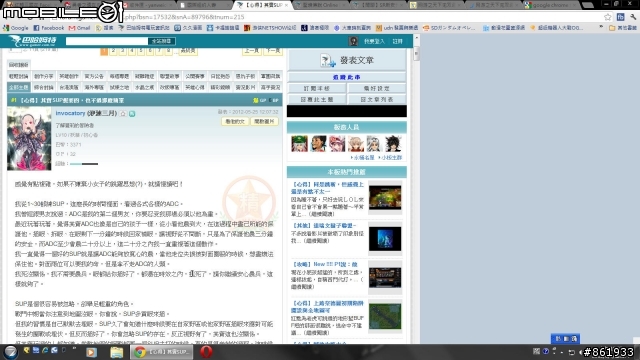Image resolution: width=640 pixels, height=360 pixels.
Task: Open the Facebook bookmark
Action: (x=49, y=28)
